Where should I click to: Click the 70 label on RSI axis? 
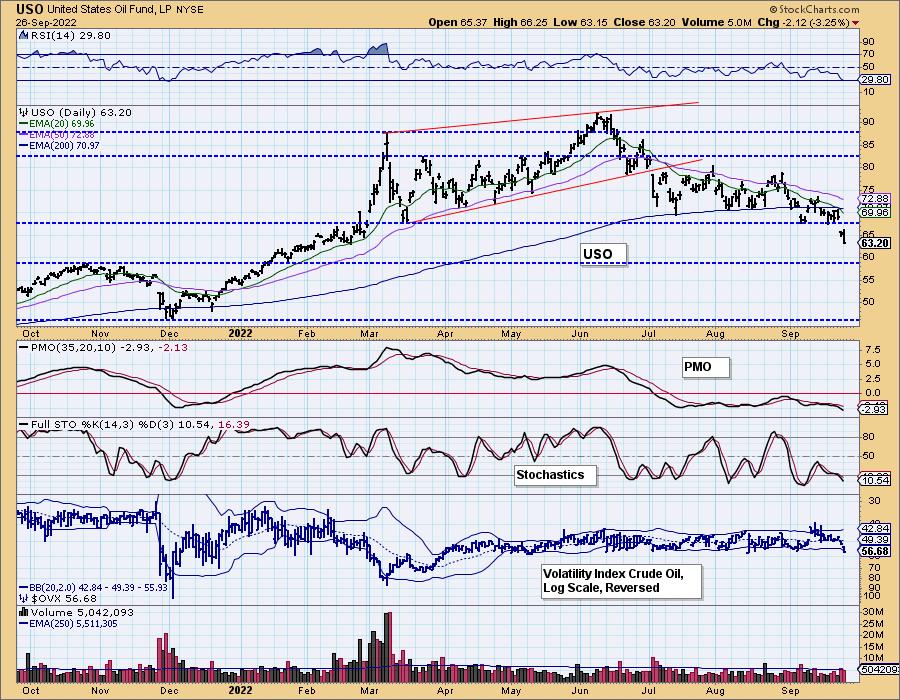pyautogui.click(x=868, y=54)
